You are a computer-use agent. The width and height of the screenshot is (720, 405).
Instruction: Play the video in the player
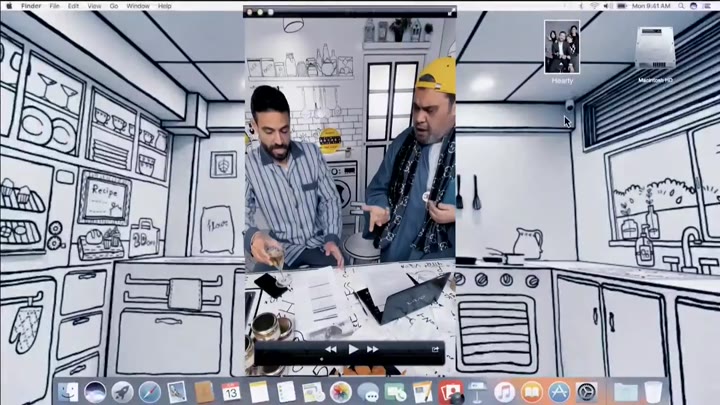(x=352, y=350)
